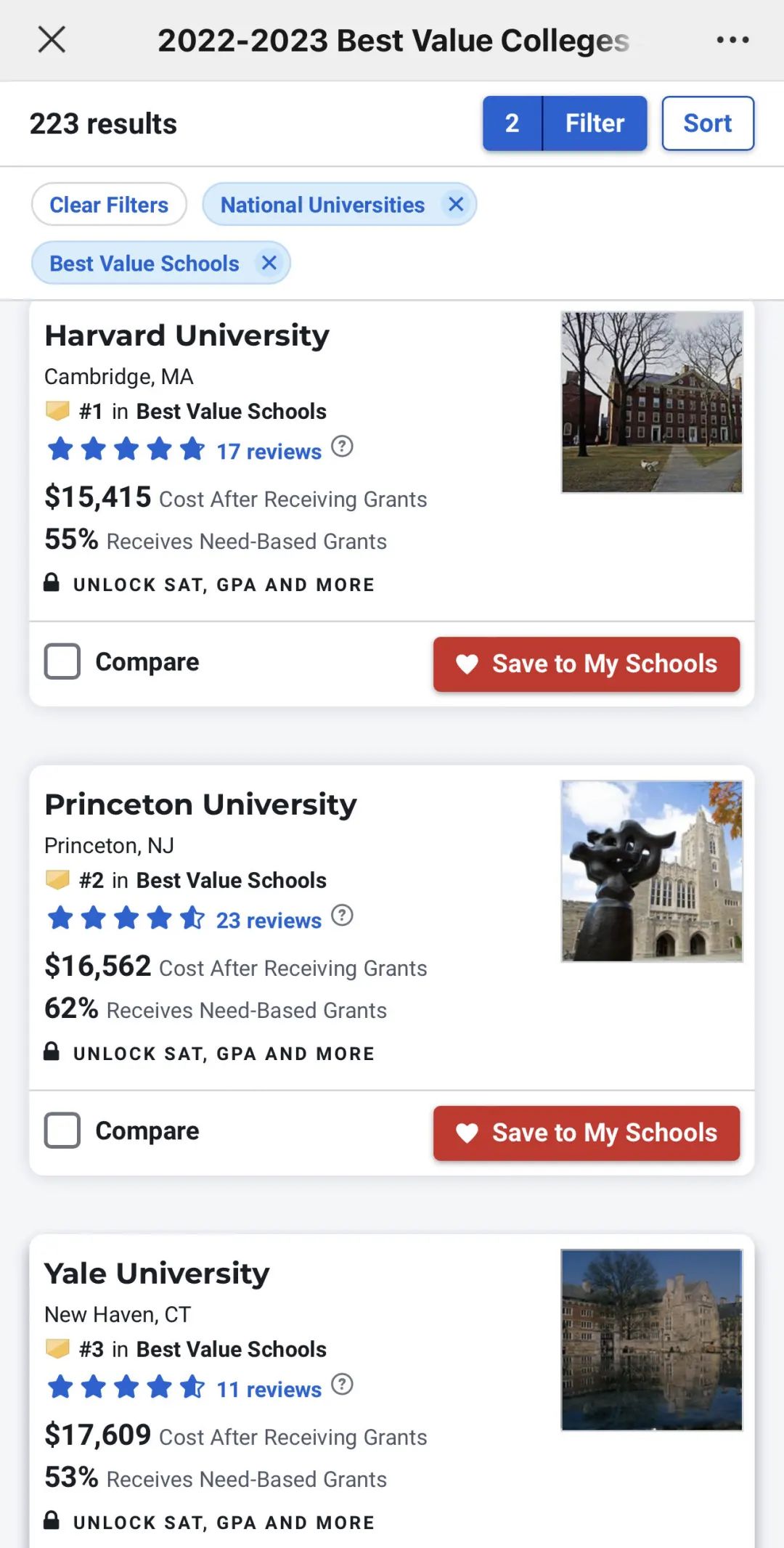Open the Yale University listing title
The width and height of the screenshot is (784, 1548).
click(157, 1274)
